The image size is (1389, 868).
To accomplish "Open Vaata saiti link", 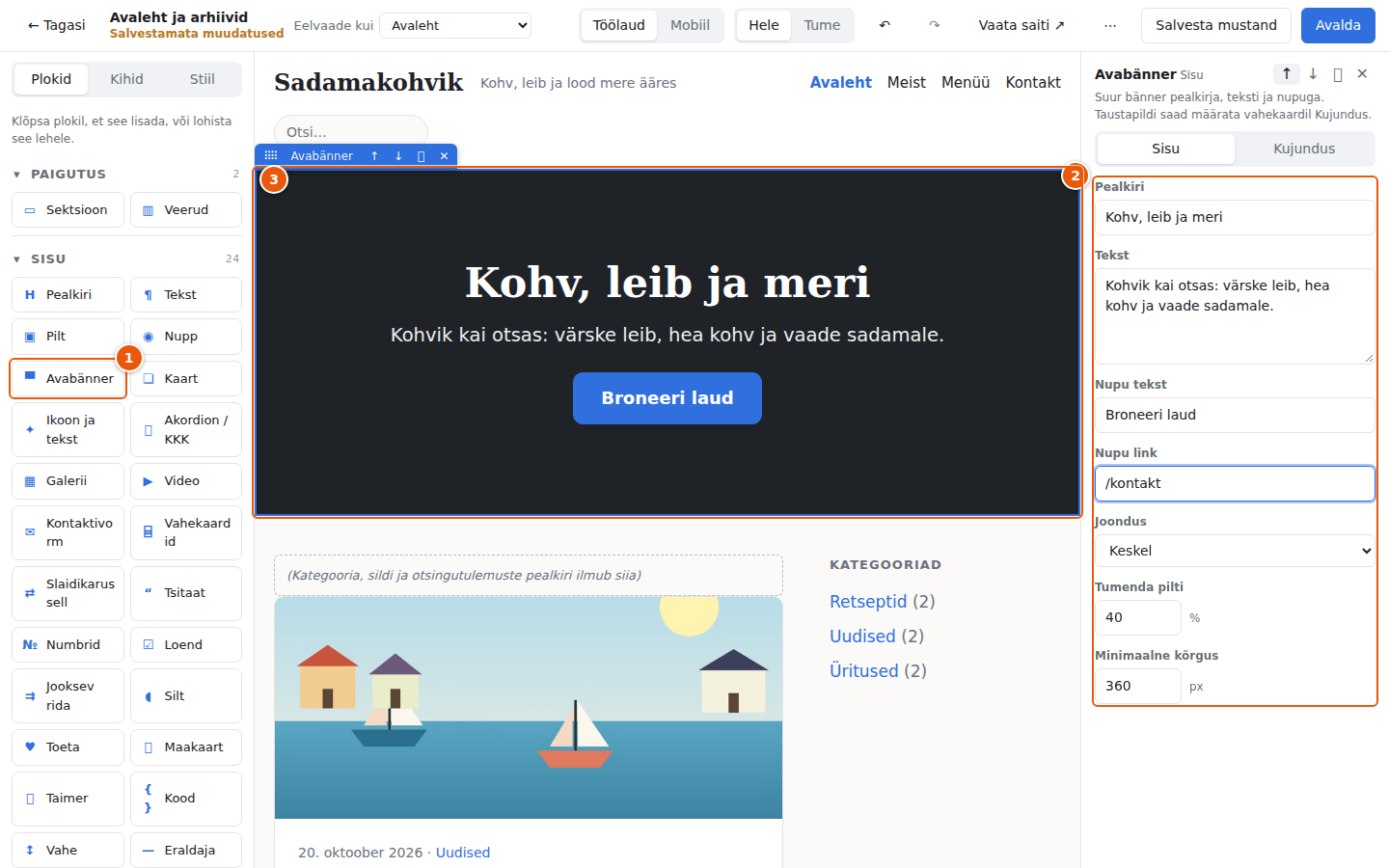I will (x=1021, y=25).
